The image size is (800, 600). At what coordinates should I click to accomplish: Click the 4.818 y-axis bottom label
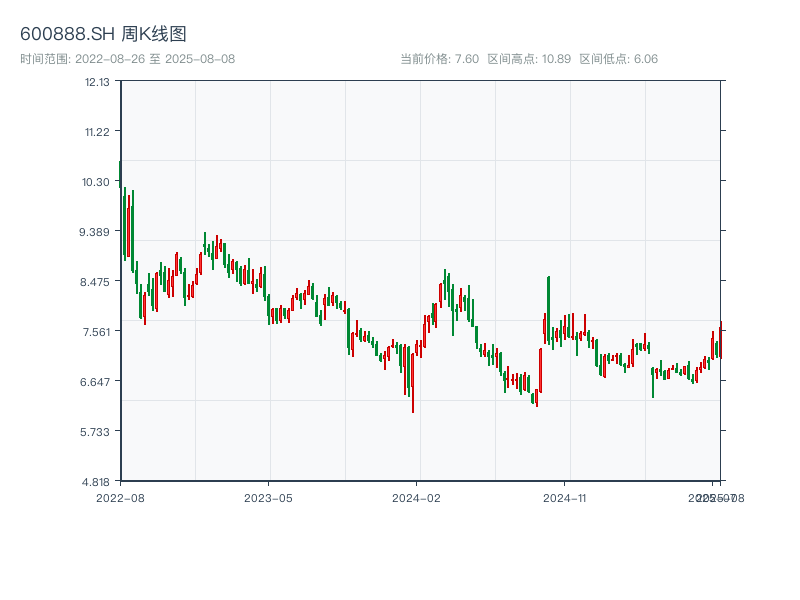point(96,482)
